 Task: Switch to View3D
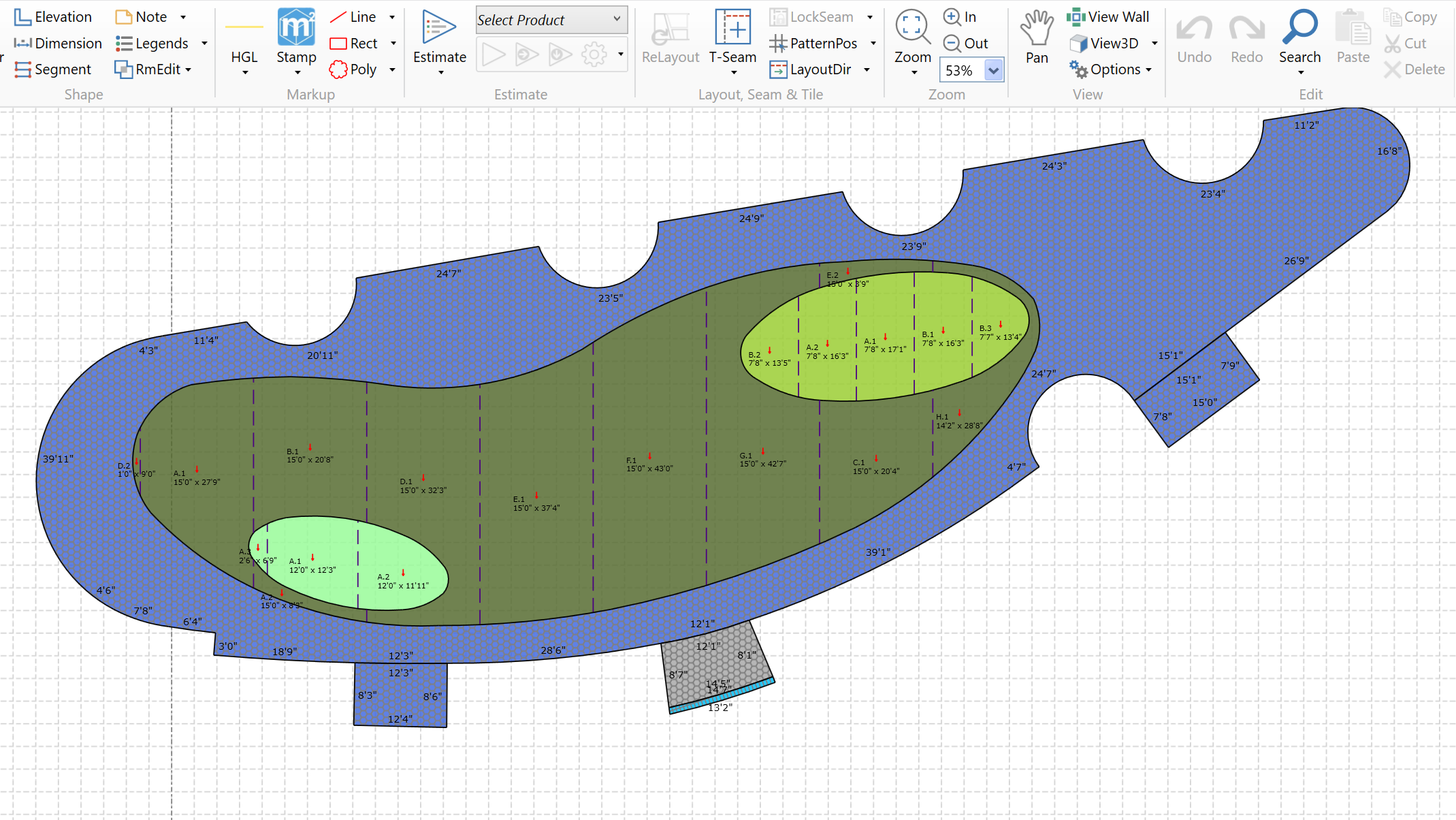click(x=1104, y=44)
